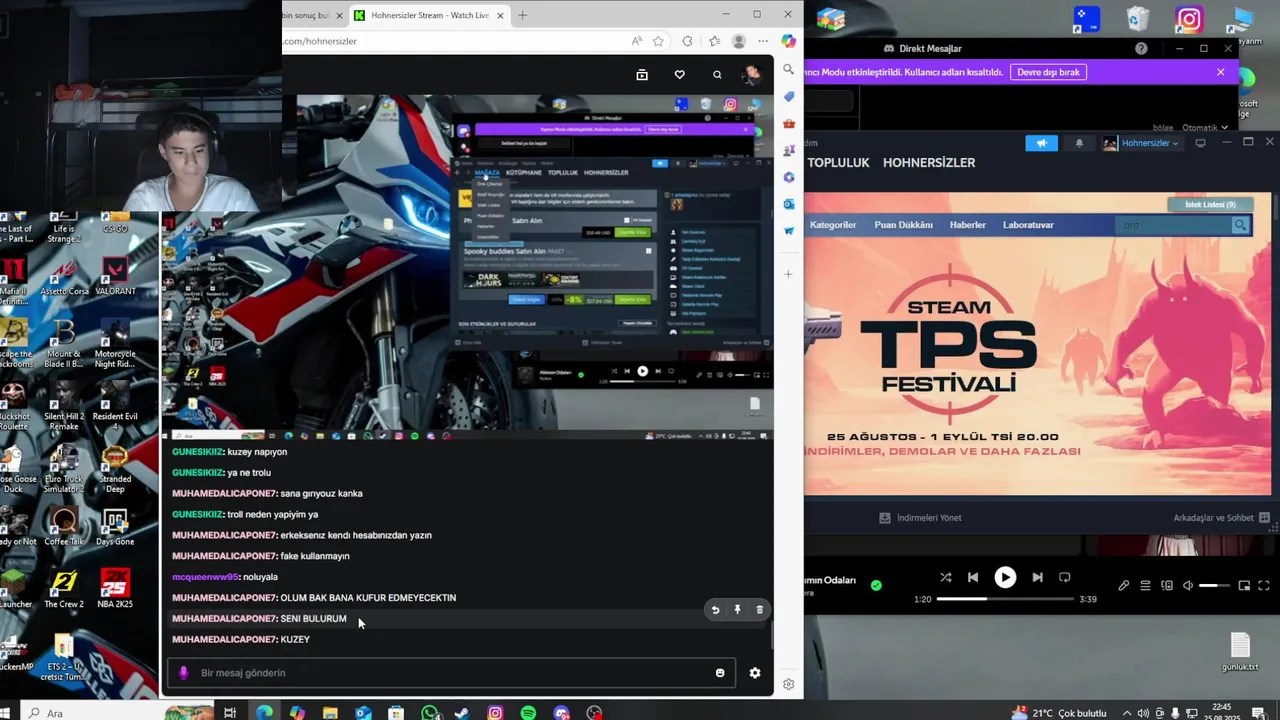Enter Spotify full screen mode
This screenshot has height=720, width=1280.
click(1264, 585)
